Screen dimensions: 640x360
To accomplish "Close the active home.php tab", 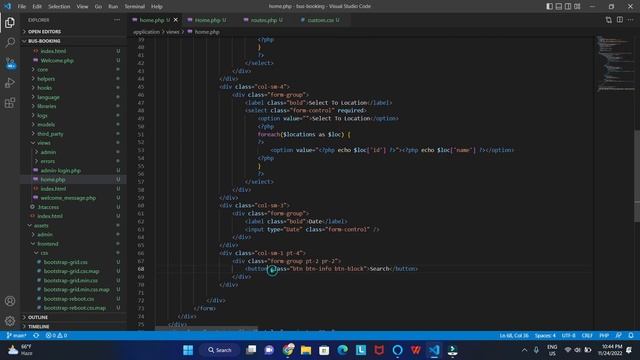I will 176,20.
